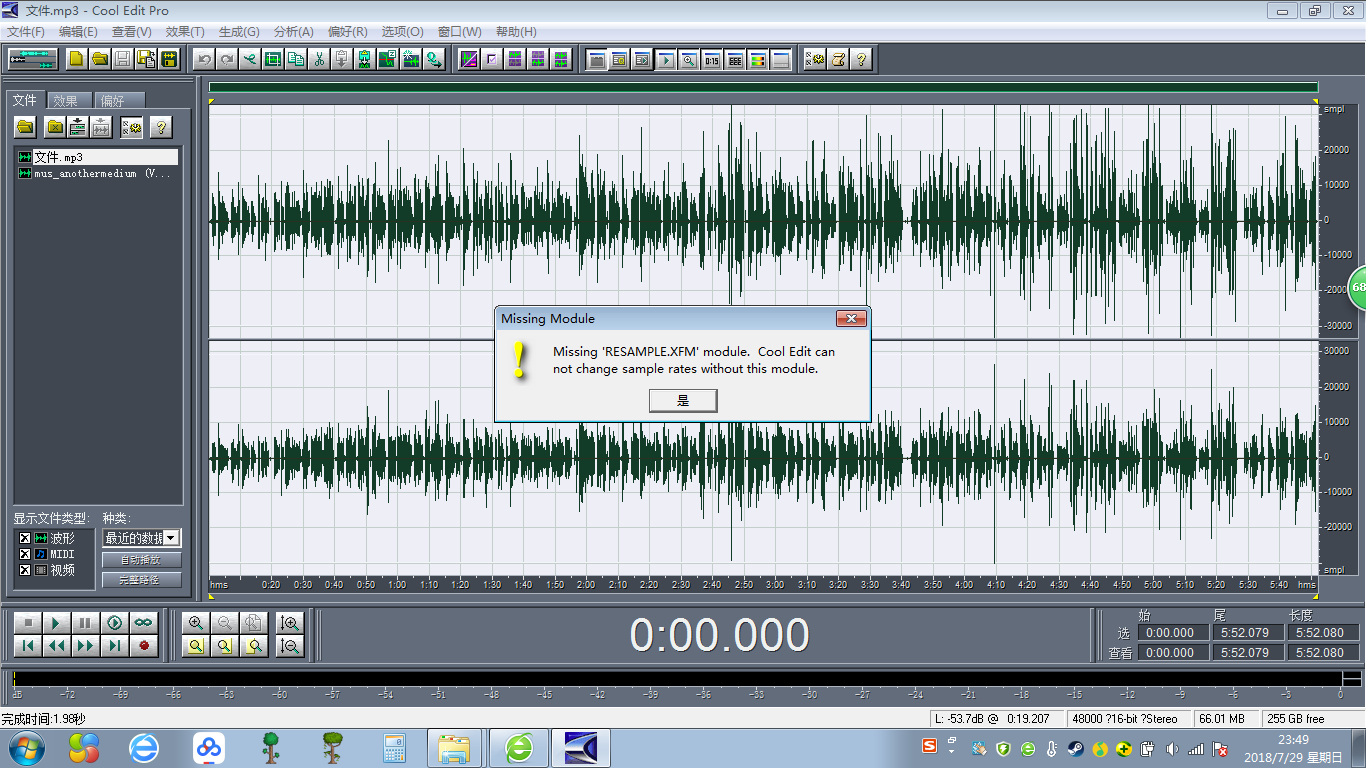Open file in the file panel folder icon
The image size is (1366, 768).
pyautogui.click(x=25, y=127)
